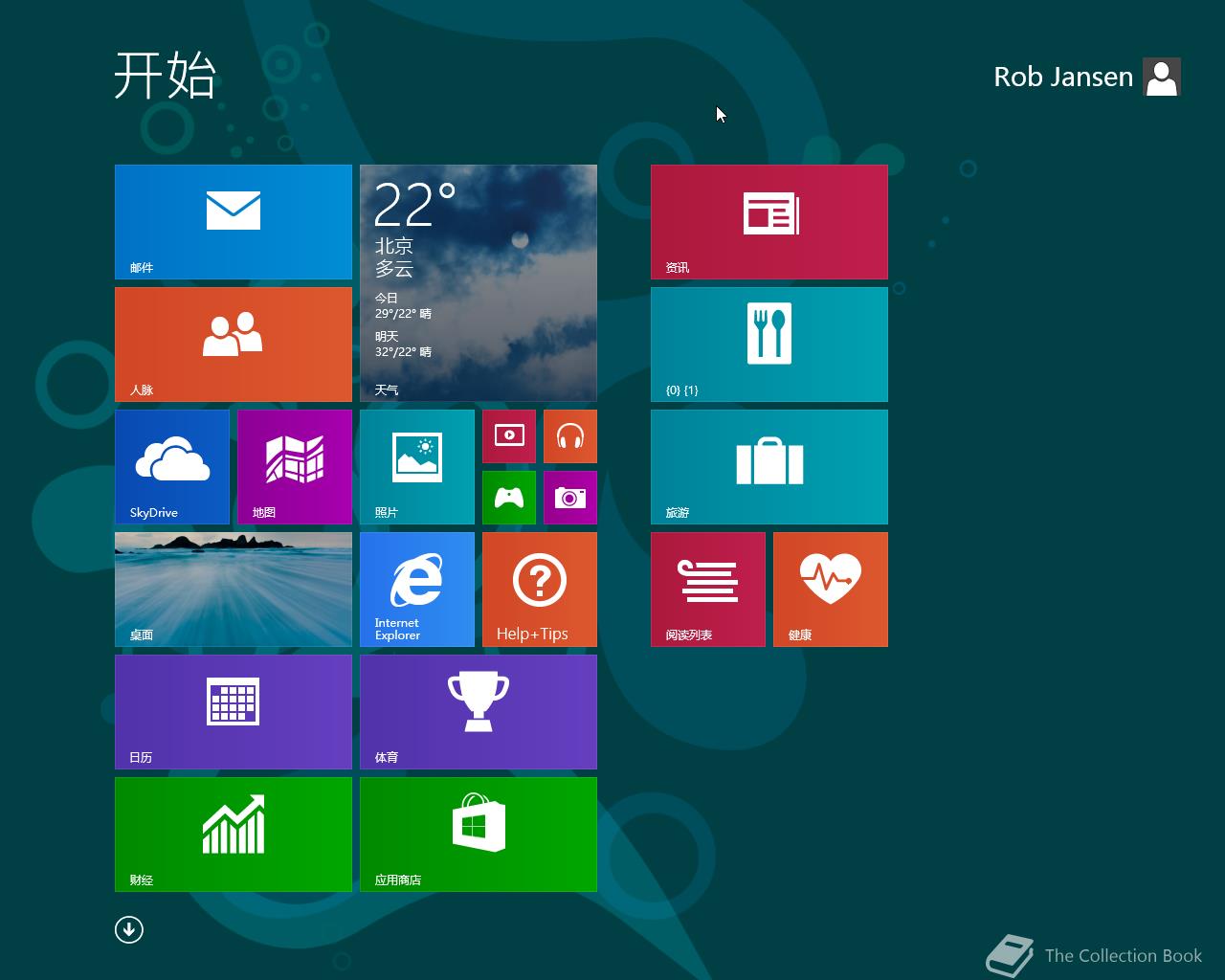Launch Internet Explorer tile
This screenshot has height=980, width=1225.
point(417,590)
